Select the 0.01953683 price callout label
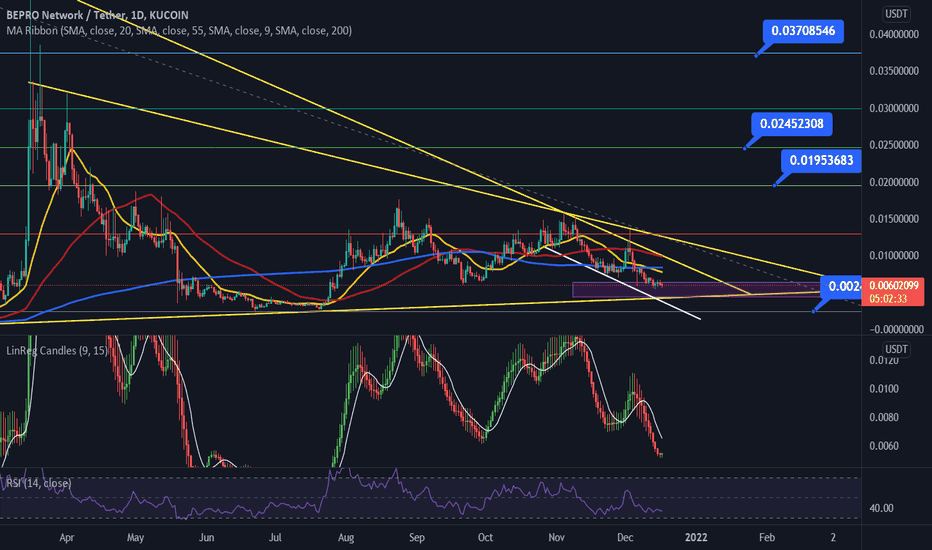Screen dimensions: 932x550 821,161
